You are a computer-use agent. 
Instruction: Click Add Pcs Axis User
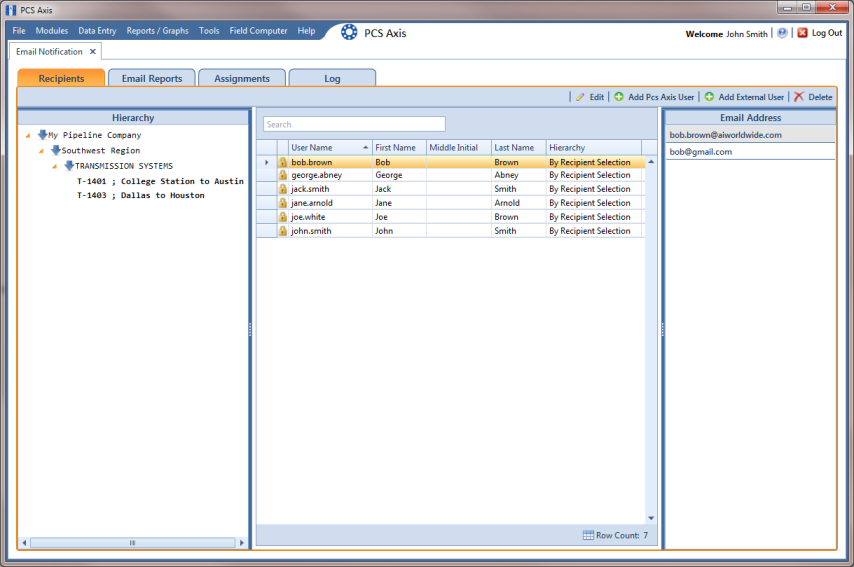coord(661,97)
